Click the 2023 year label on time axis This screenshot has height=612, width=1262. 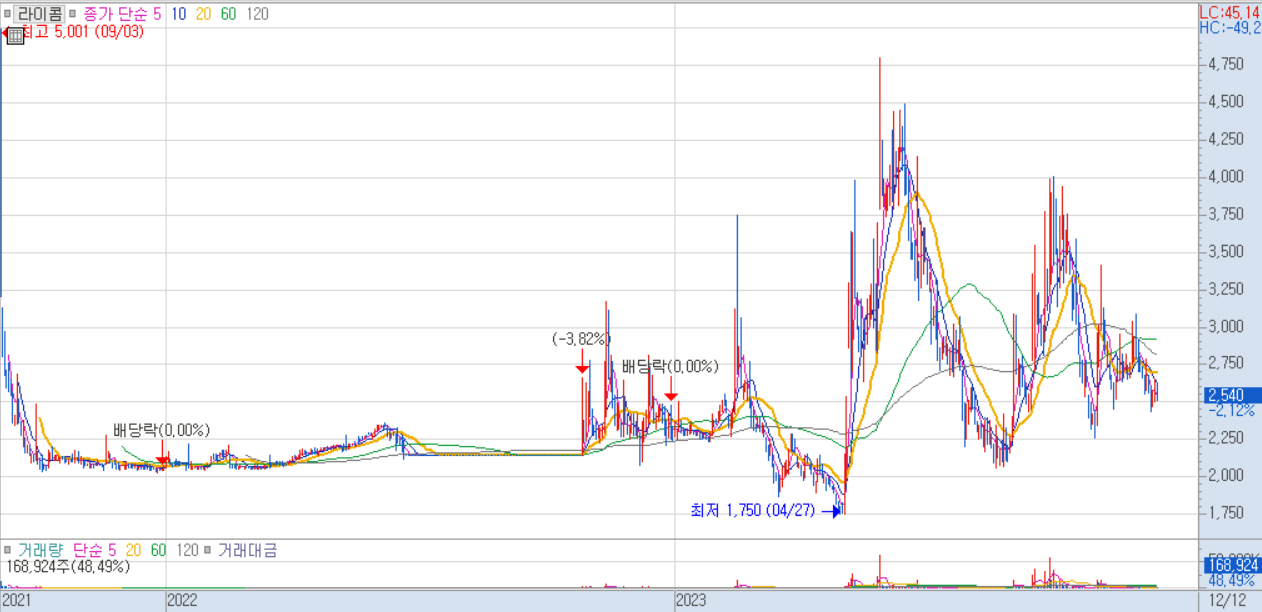point(692,601)
